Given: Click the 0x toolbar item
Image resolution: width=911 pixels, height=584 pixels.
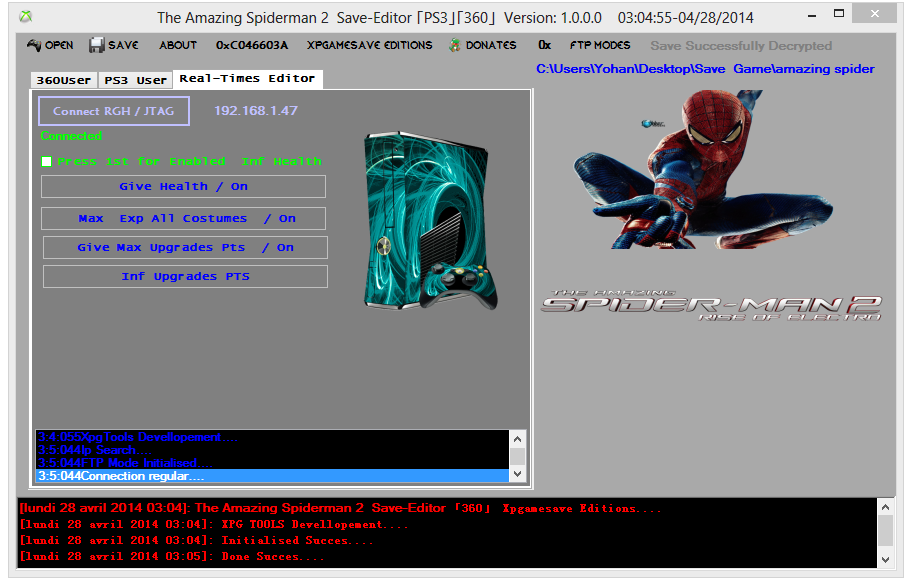Looking at the screenshot, I should coord(544,46).
